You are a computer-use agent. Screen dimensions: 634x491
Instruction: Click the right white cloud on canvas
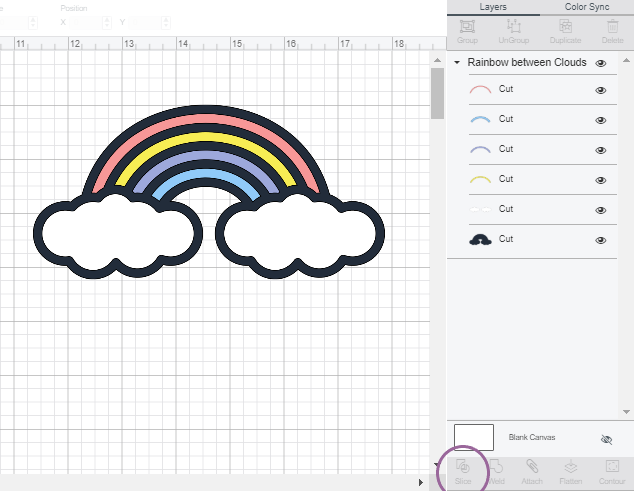(300, 235)
